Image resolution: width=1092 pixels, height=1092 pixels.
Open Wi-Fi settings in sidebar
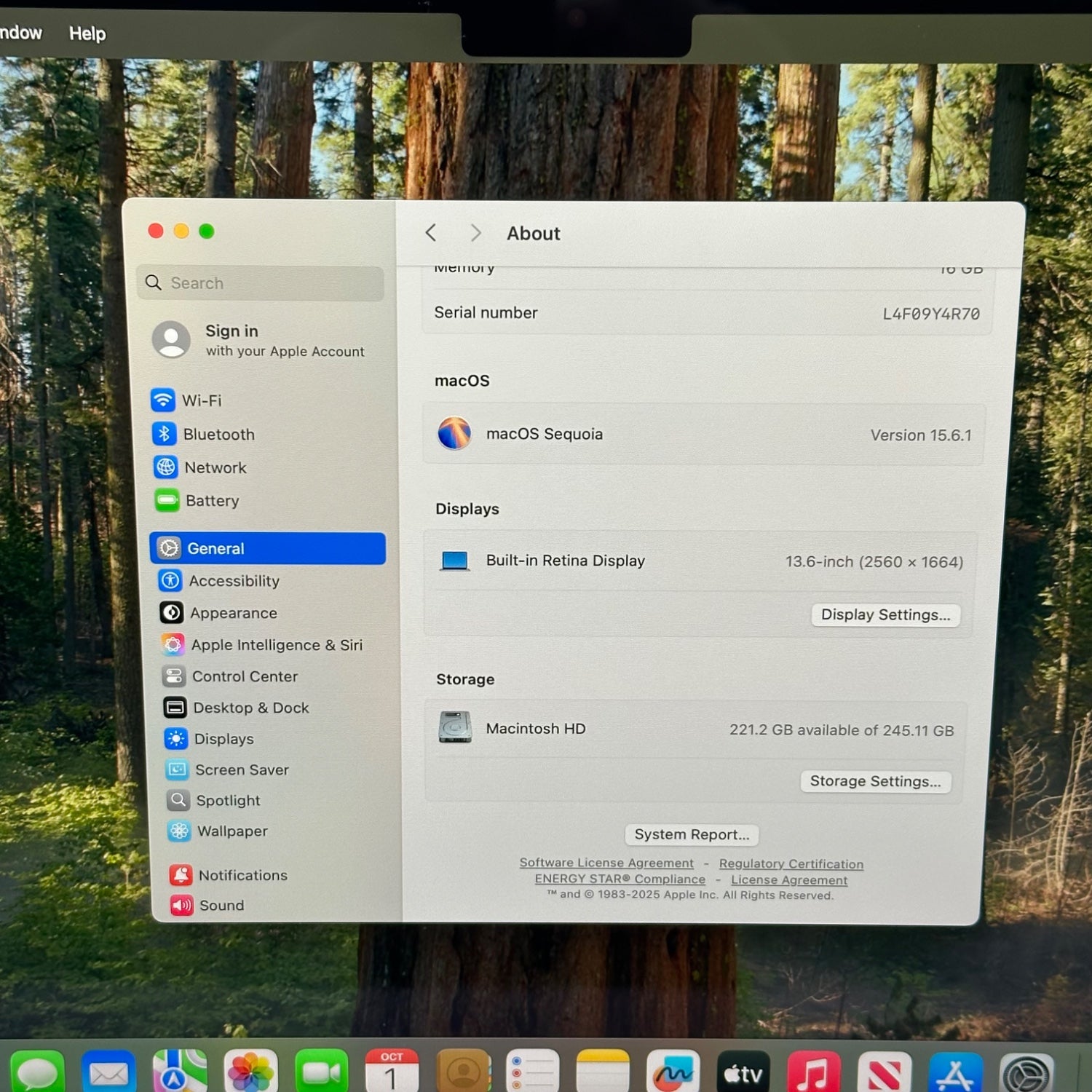click(201, 400)
